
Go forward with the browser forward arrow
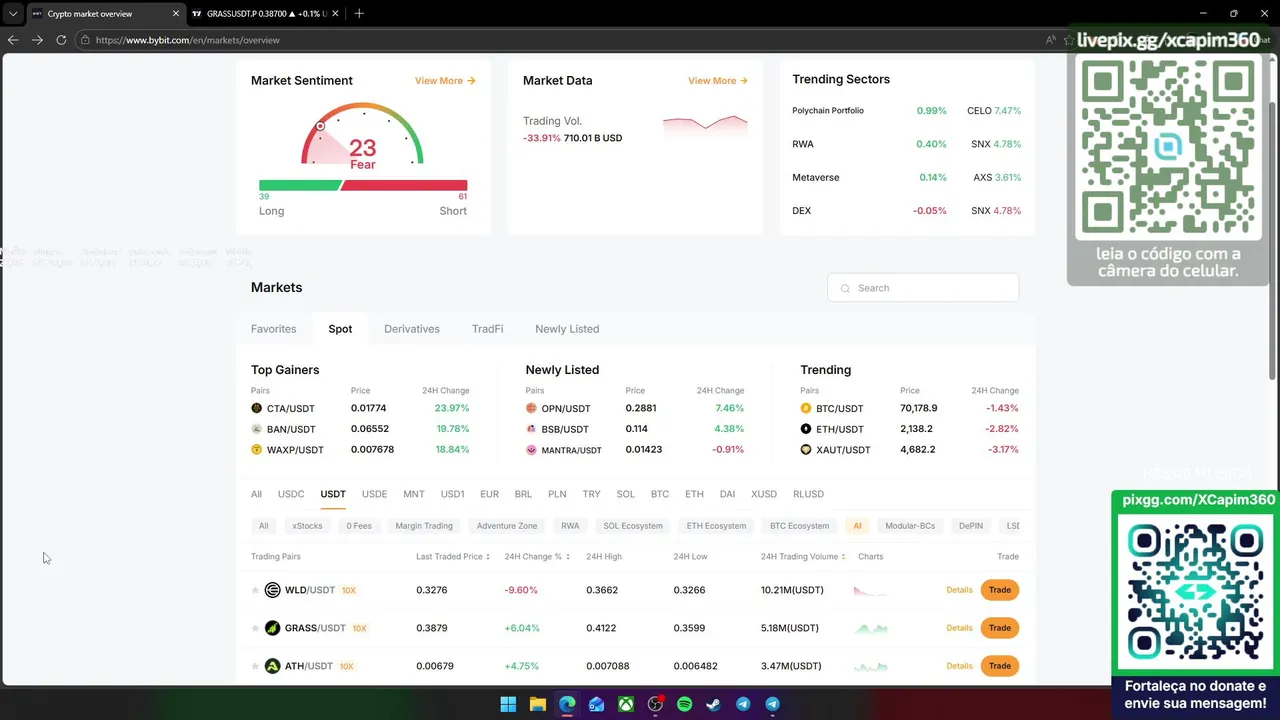[37, 40]
